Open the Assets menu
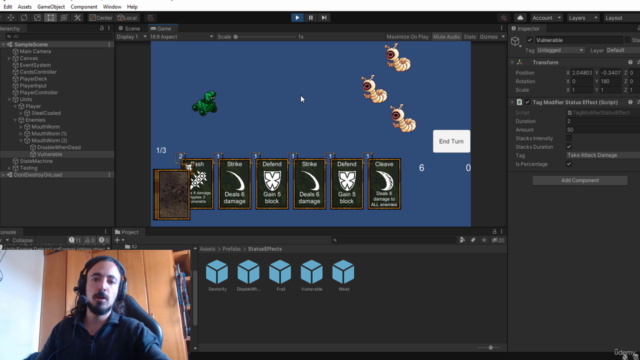The image size is (640, 360). point(24,7)
